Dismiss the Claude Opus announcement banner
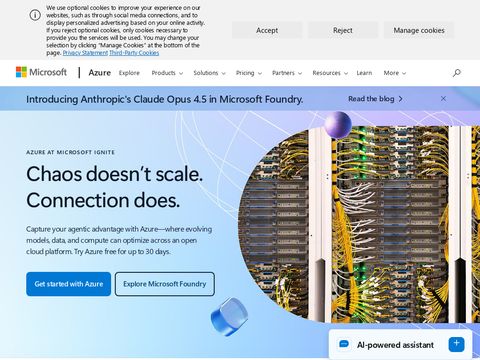The image size is (480, 360). click(443, 99)
